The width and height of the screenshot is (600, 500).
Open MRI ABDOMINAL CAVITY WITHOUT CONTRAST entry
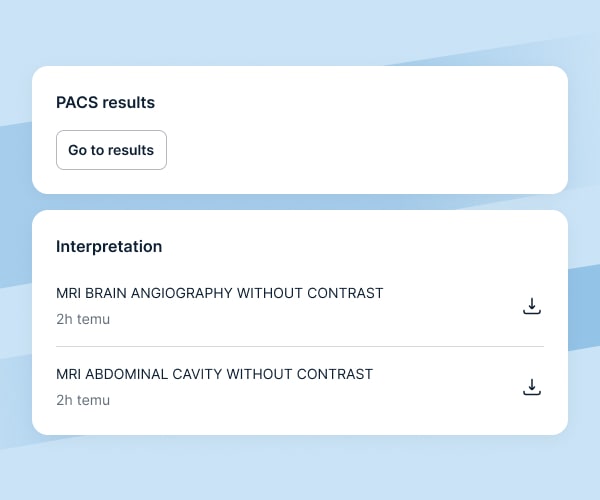coord(214,375)
